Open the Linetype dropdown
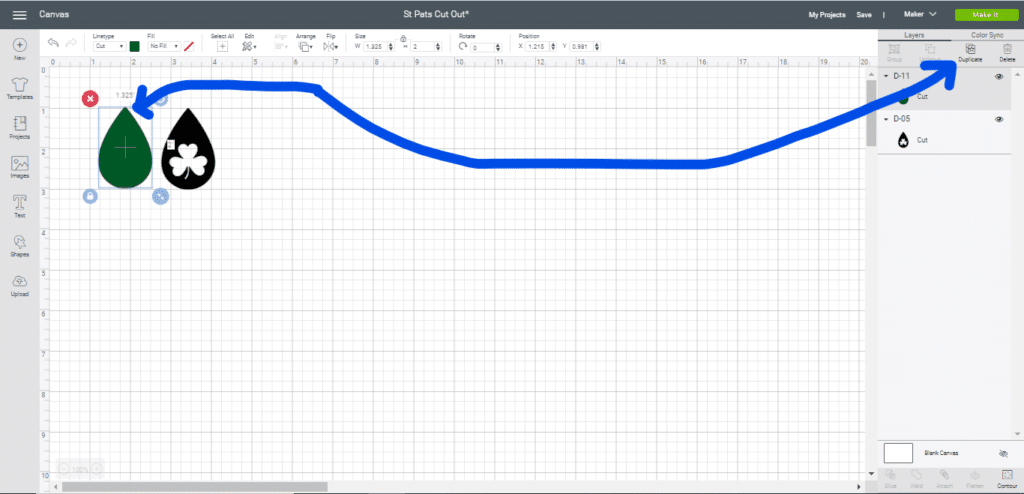The image size is (1024, 494). tap(108, 46)
